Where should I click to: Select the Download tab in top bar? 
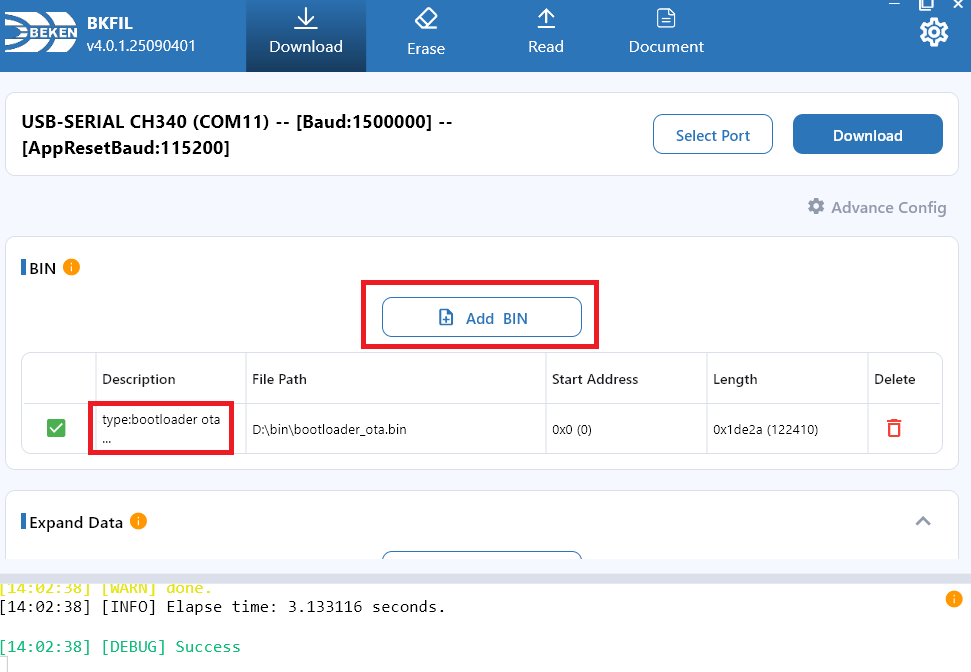[x=306, y=34]
